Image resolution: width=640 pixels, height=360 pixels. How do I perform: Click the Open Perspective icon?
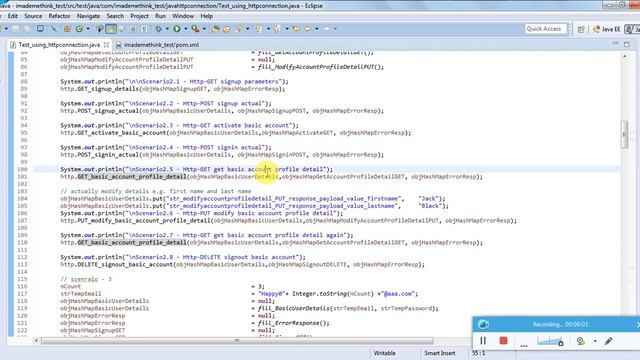click(581, 29)
